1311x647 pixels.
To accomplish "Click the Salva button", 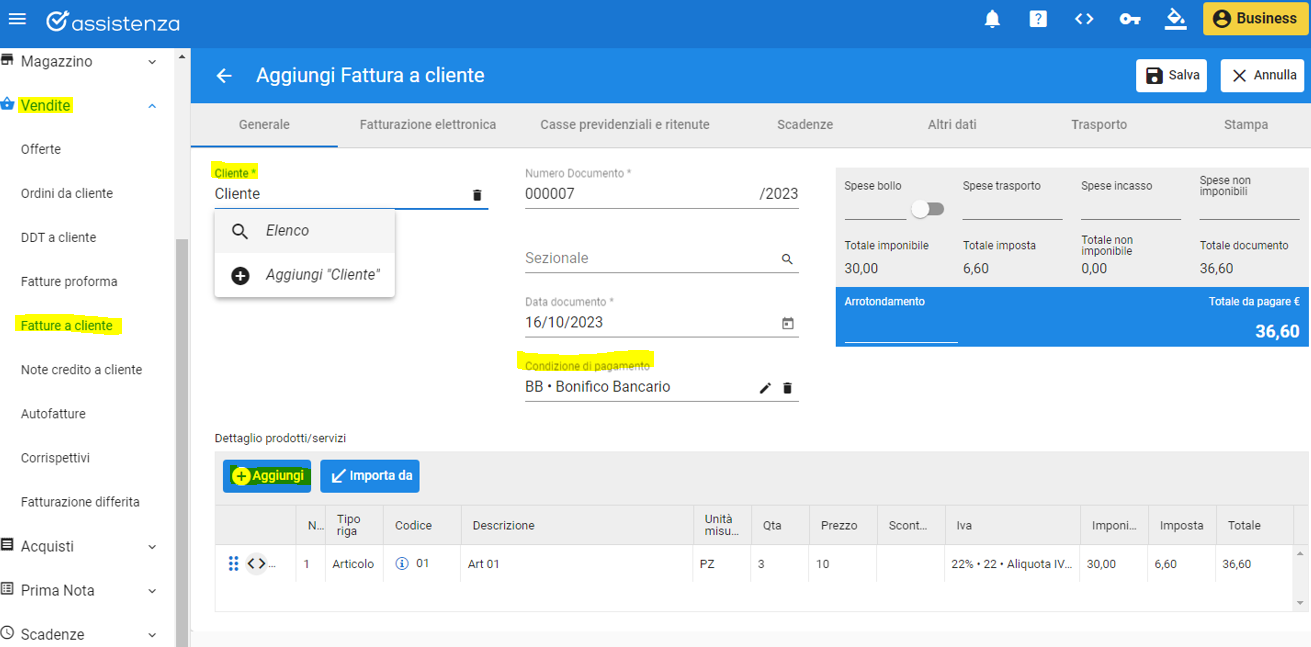I will click(x=1171, y=76).
